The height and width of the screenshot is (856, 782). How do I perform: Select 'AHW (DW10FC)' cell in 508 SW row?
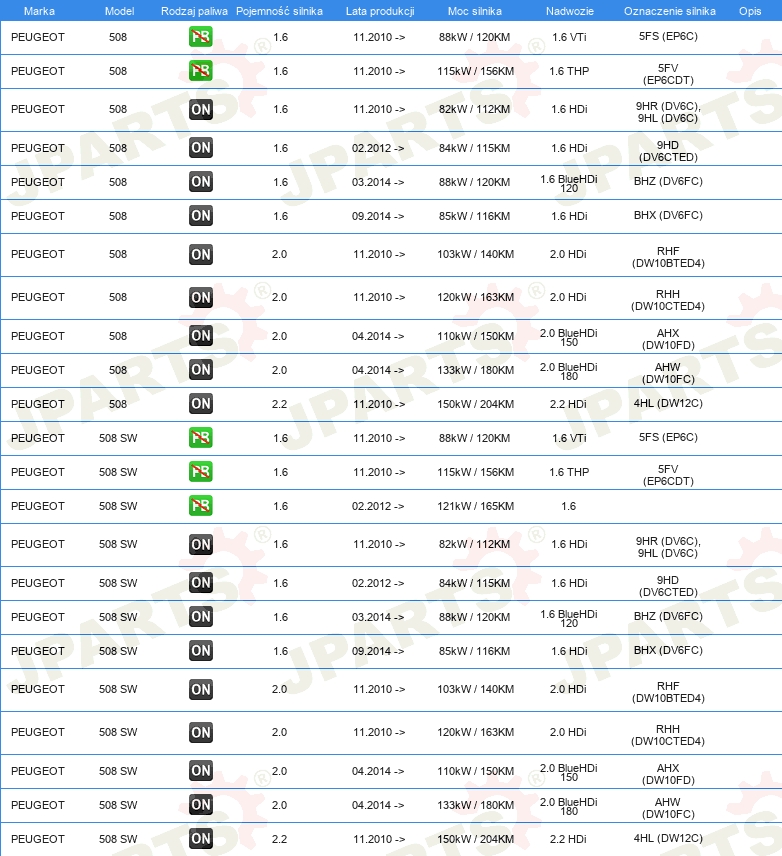pos(668,808)
